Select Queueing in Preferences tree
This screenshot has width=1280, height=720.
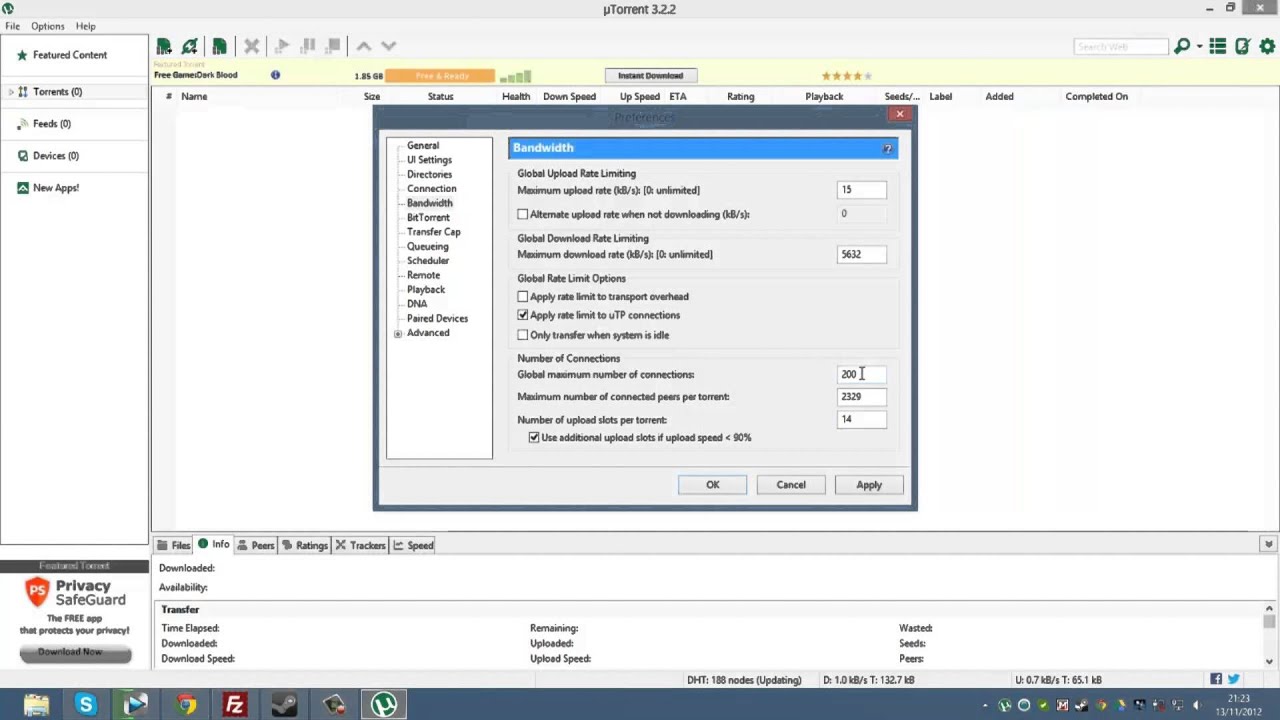point(427,246)
